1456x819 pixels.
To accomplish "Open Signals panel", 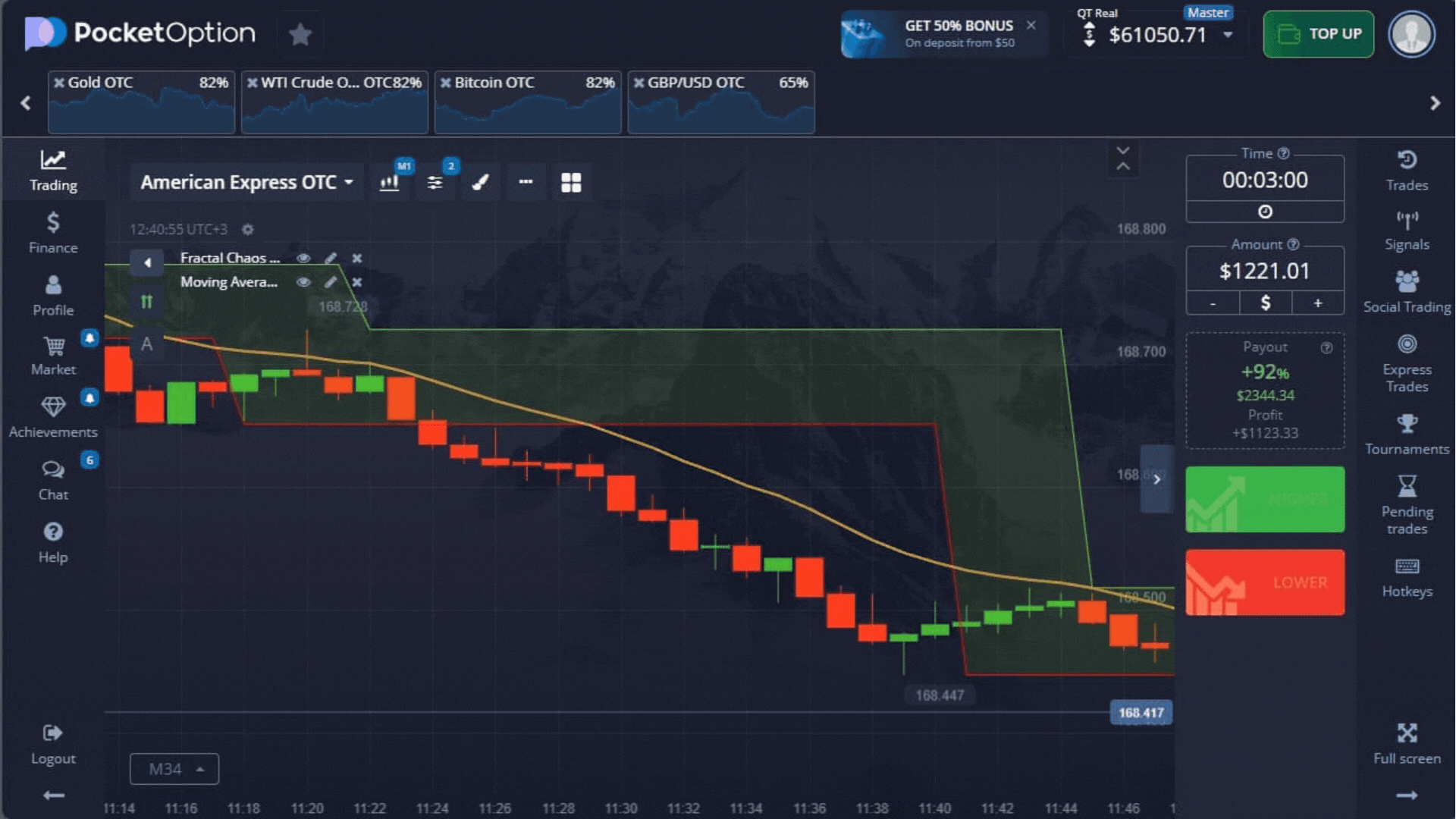I will click(1406, 231).
